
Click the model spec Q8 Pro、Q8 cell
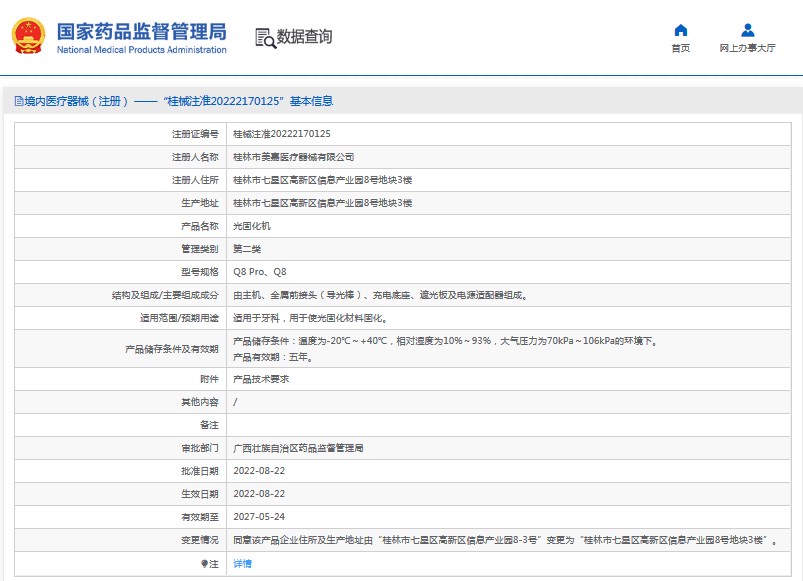[x=259, y=272]
